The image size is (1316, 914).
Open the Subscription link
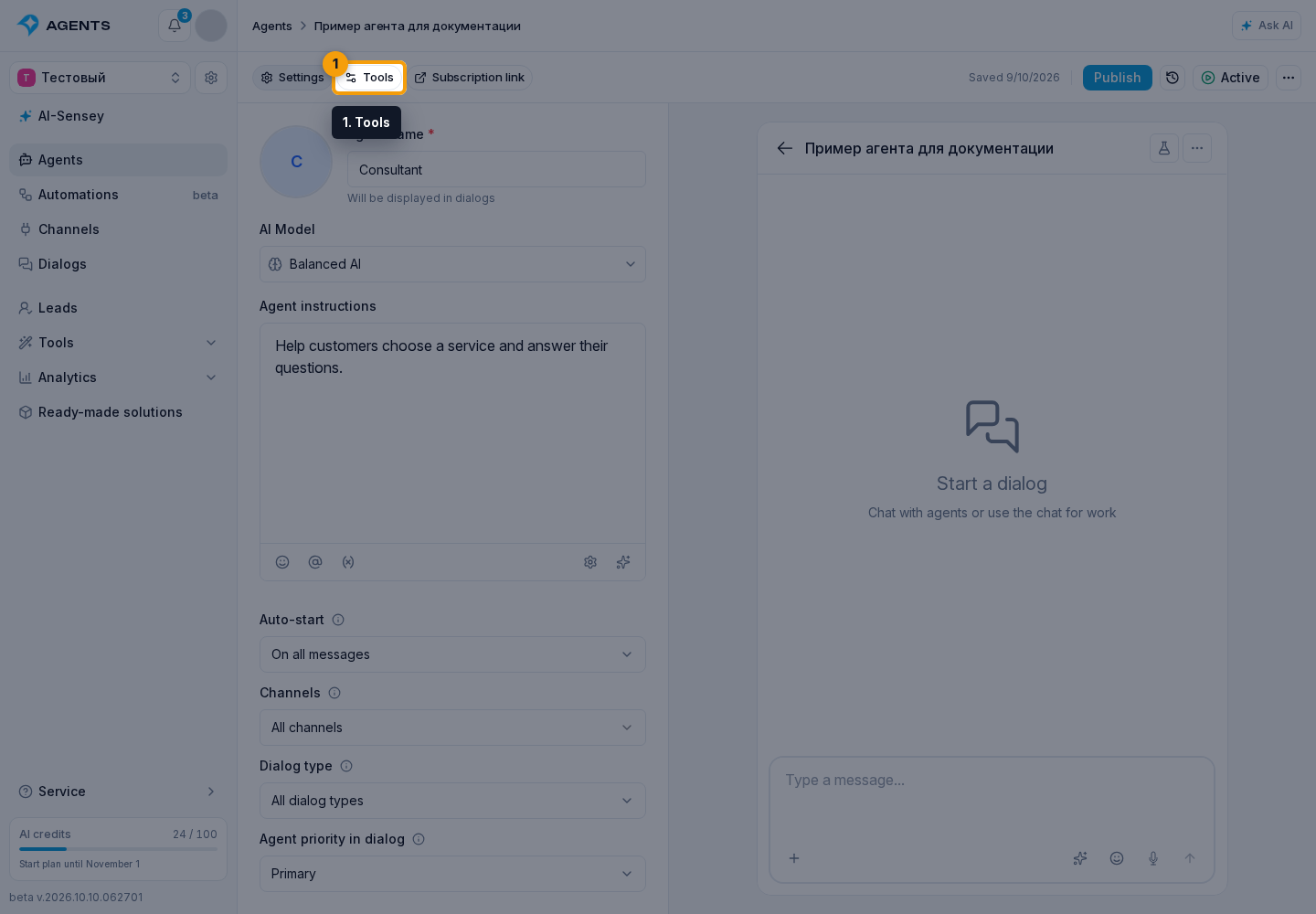point(470,78)
